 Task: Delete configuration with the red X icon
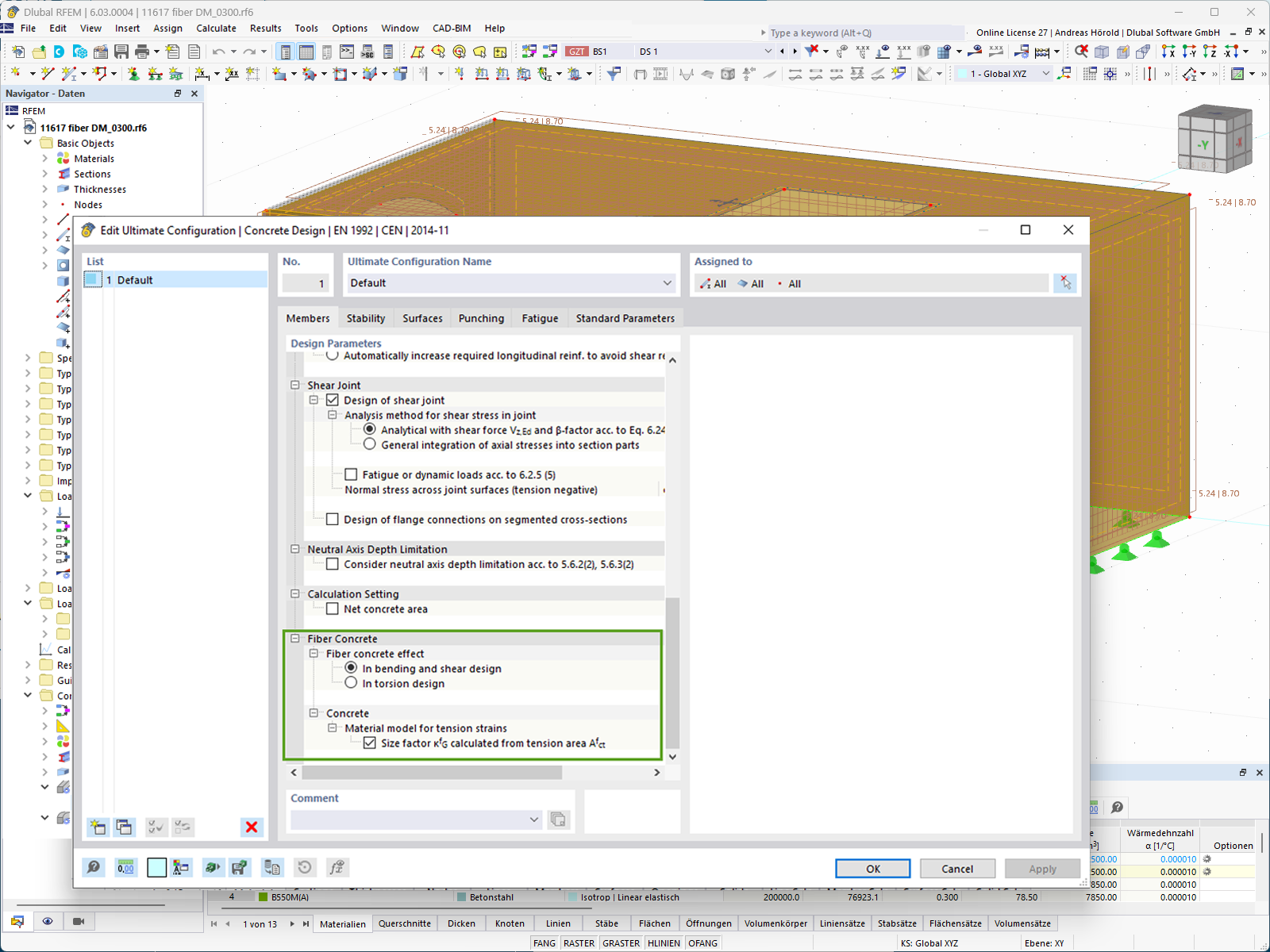(x=252, y=827)
